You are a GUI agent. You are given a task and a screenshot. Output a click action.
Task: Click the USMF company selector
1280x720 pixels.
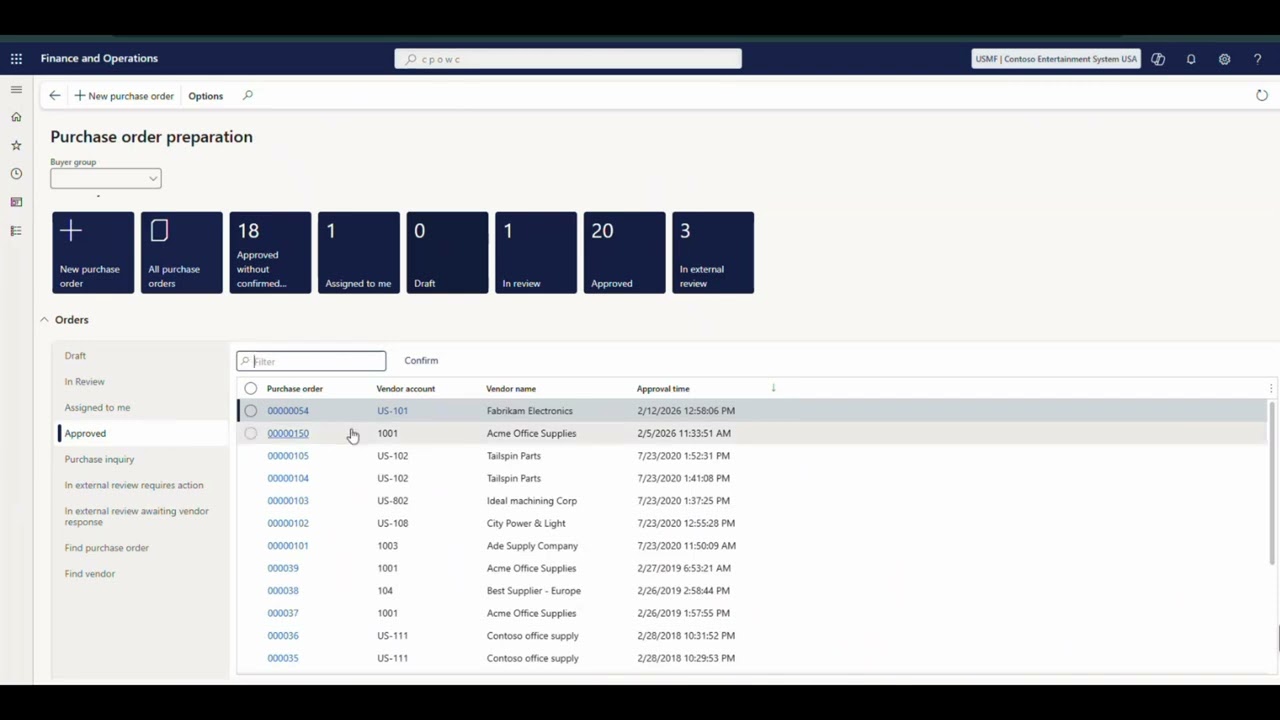(1056, 59)
